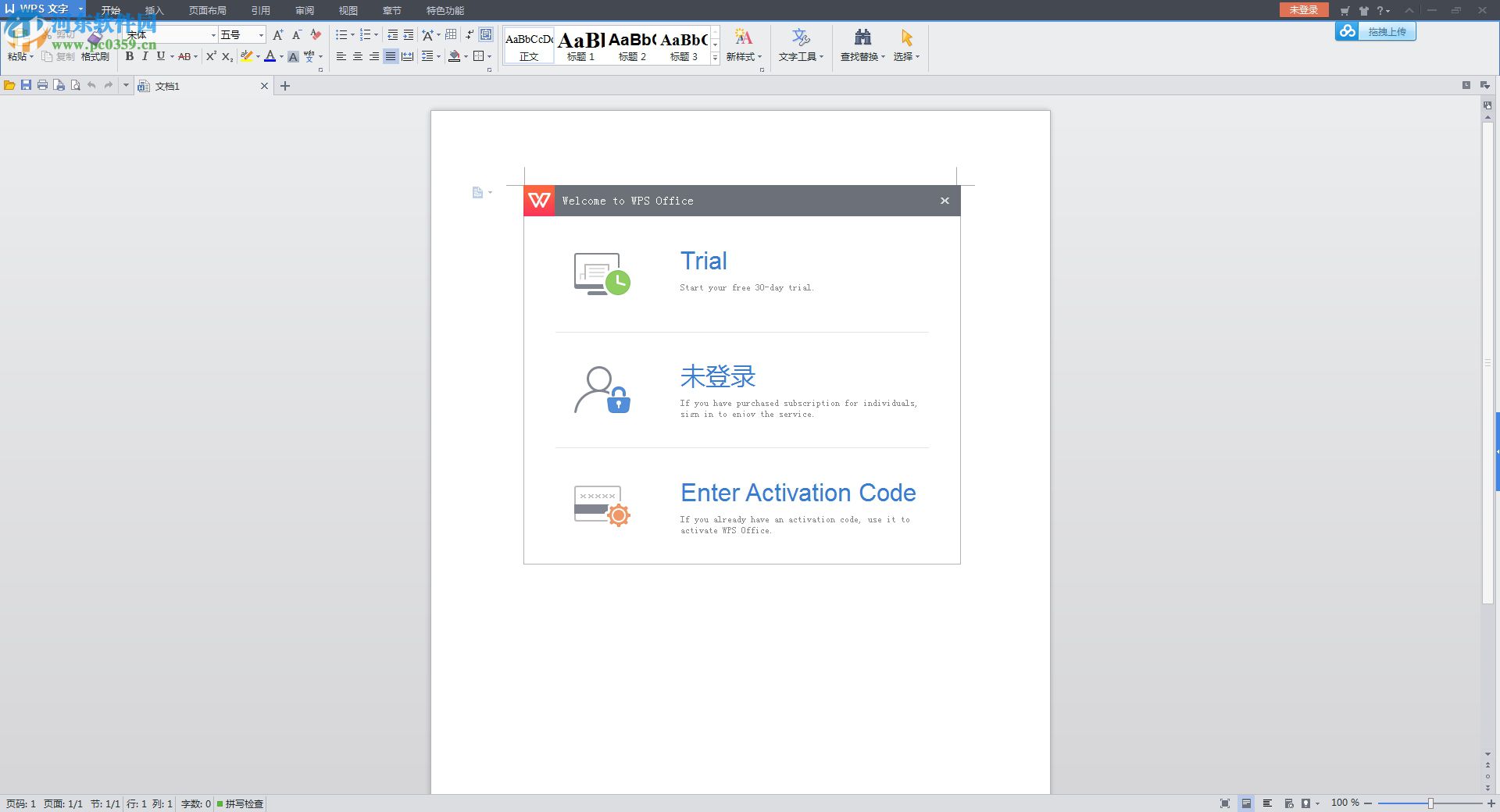Screen dimensions: 1500x812
Task: Click the undo arrow
Action: 91,86
